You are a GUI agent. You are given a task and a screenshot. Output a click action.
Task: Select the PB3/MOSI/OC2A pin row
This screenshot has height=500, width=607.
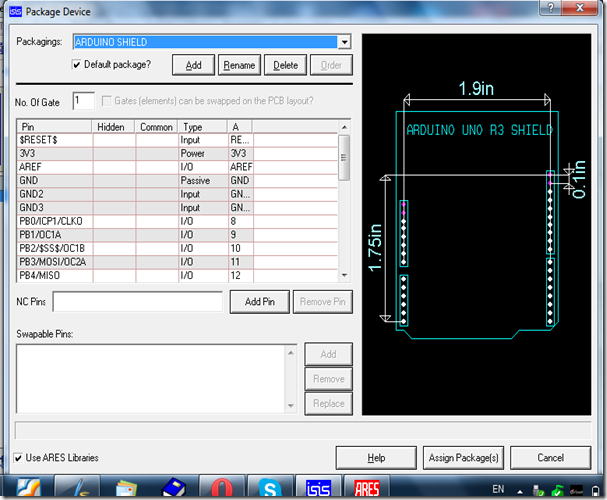[x=177, y=262]
